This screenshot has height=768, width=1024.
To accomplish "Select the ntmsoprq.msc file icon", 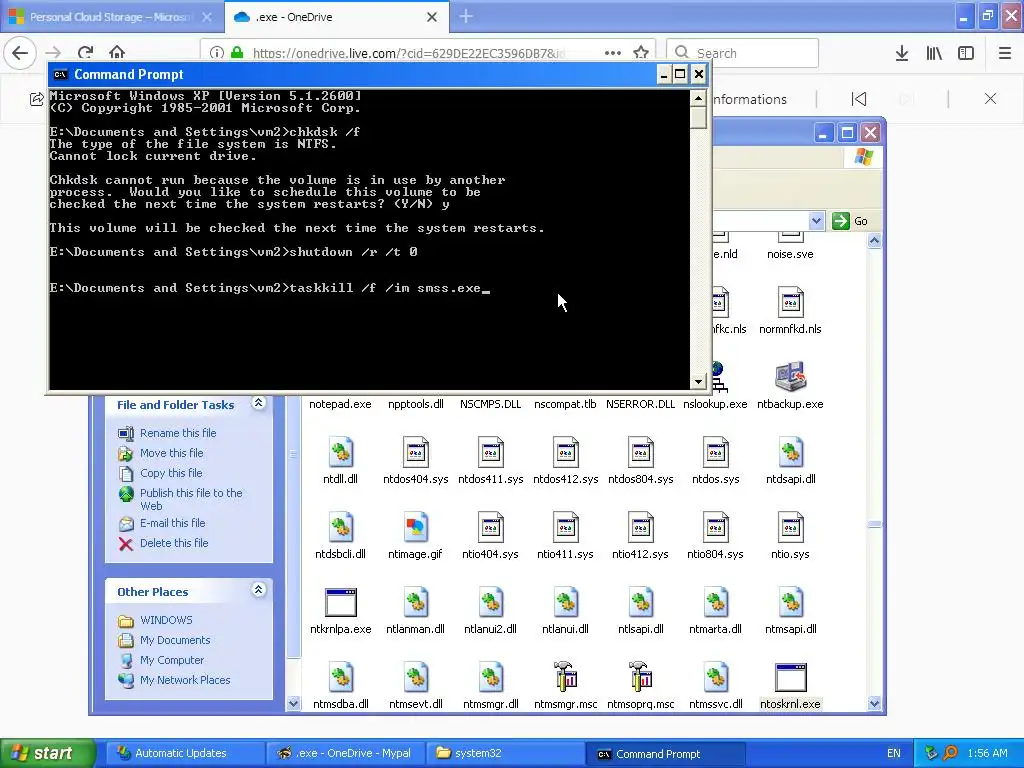I will [x=641, y=677].
